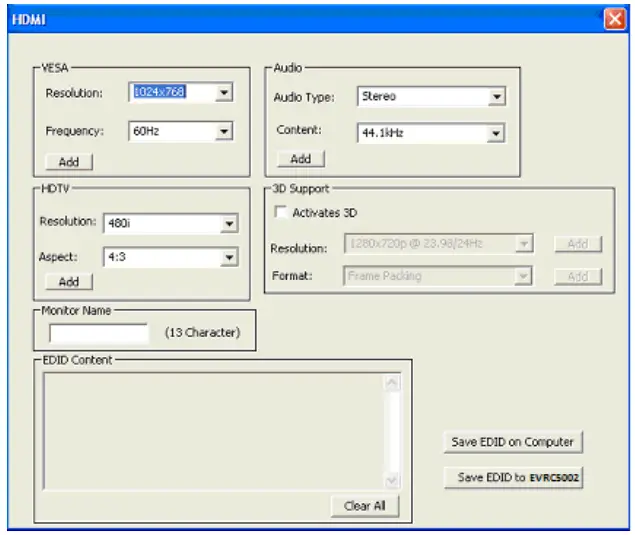635x535 pixels.
Task: Click EDID Content scrollbar up arrow
Action: pos(392,383)
